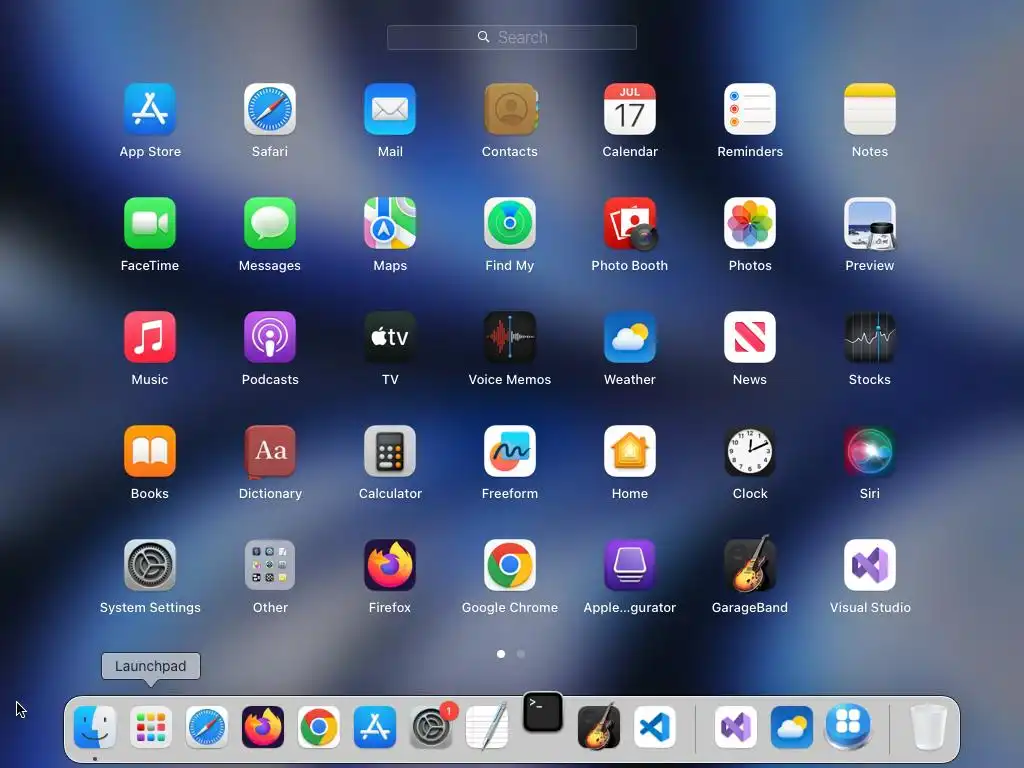Launch the Reminders app
This screenshot has width=1024, height=768.
tap(750, 109)
